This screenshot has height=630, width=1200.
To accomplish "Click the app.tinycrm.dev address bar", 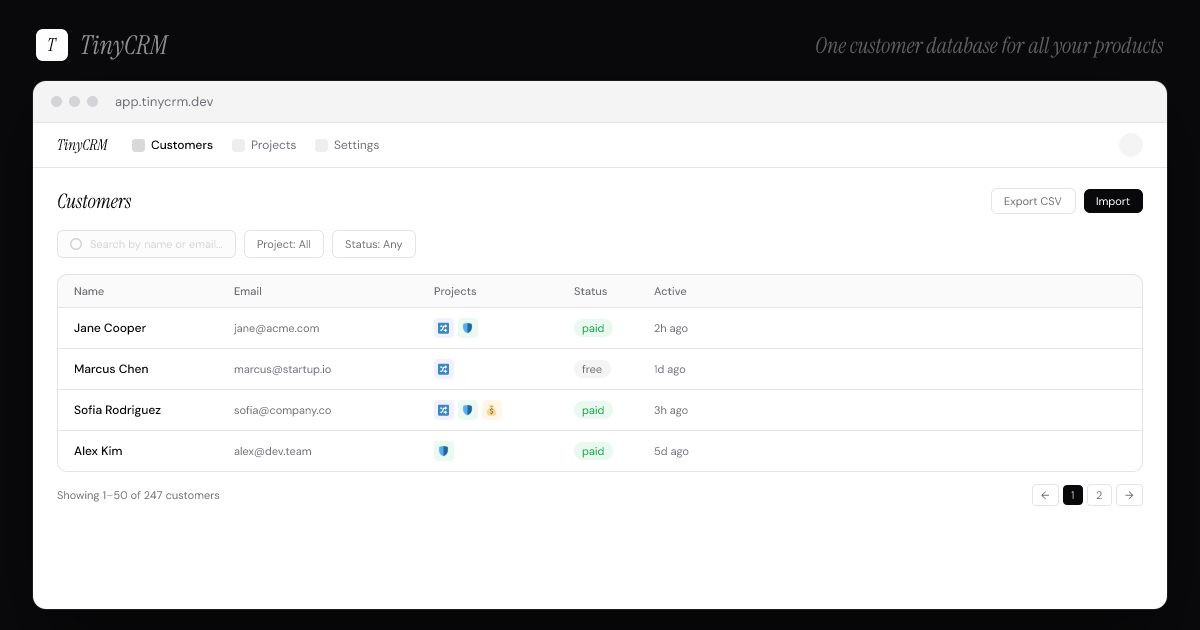I will 164,102.
